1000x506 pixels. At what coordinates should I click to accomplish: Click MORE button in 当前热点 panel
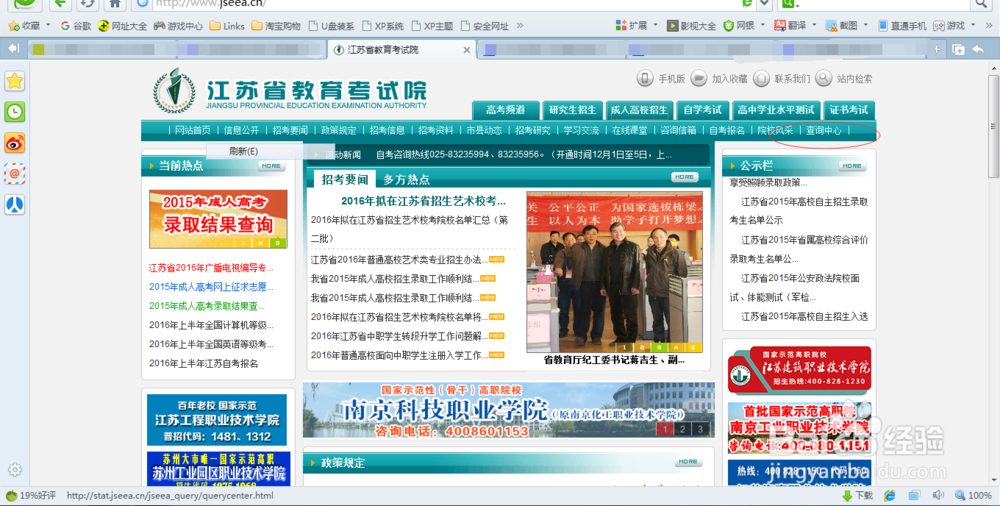(x=271, y=166)
